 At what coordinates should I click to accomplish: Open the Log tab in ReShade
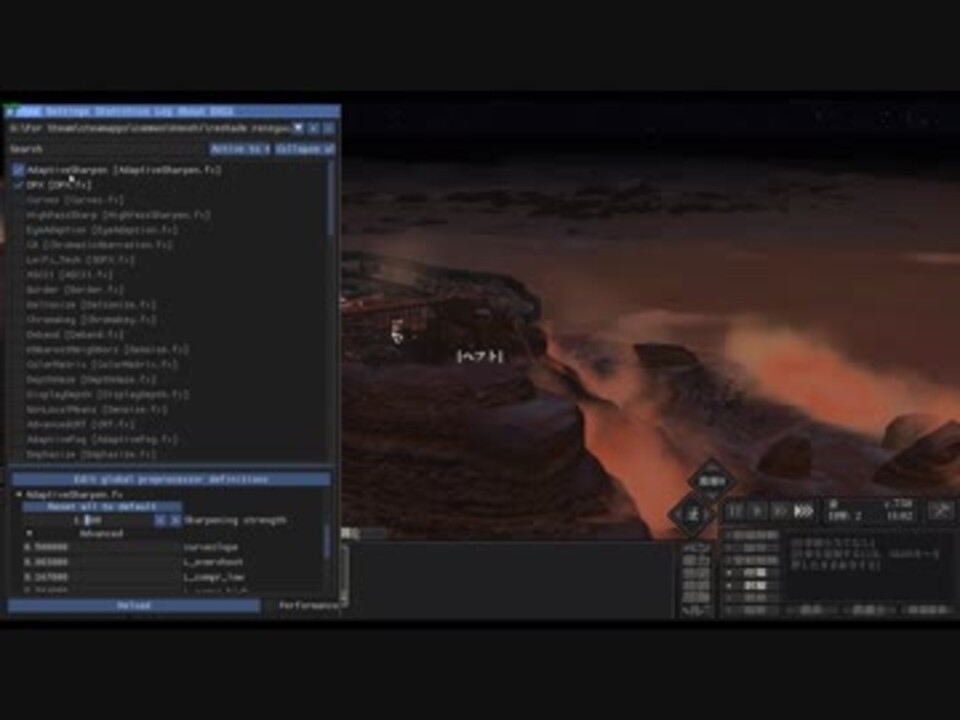pos(163,111)
